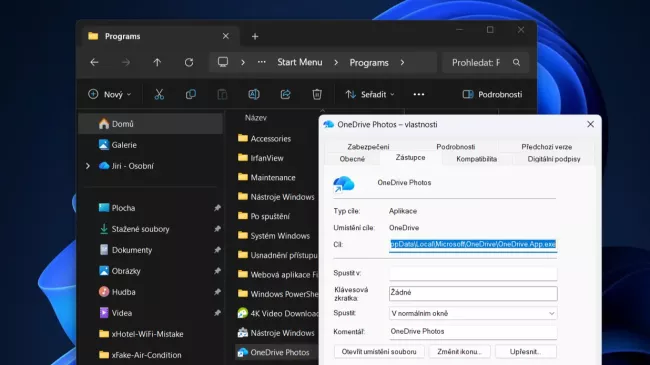Switch to the Předchozí verze tab
The image size is (650, 365).
pyautogui.click(x=546, y=146)
